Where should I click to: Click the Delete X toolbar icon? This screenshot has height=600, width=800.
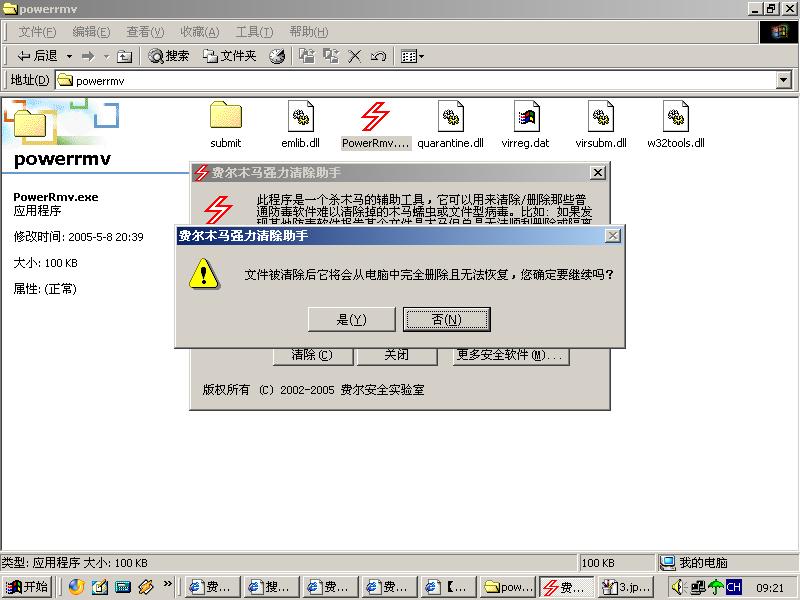(x=354, y=56)
